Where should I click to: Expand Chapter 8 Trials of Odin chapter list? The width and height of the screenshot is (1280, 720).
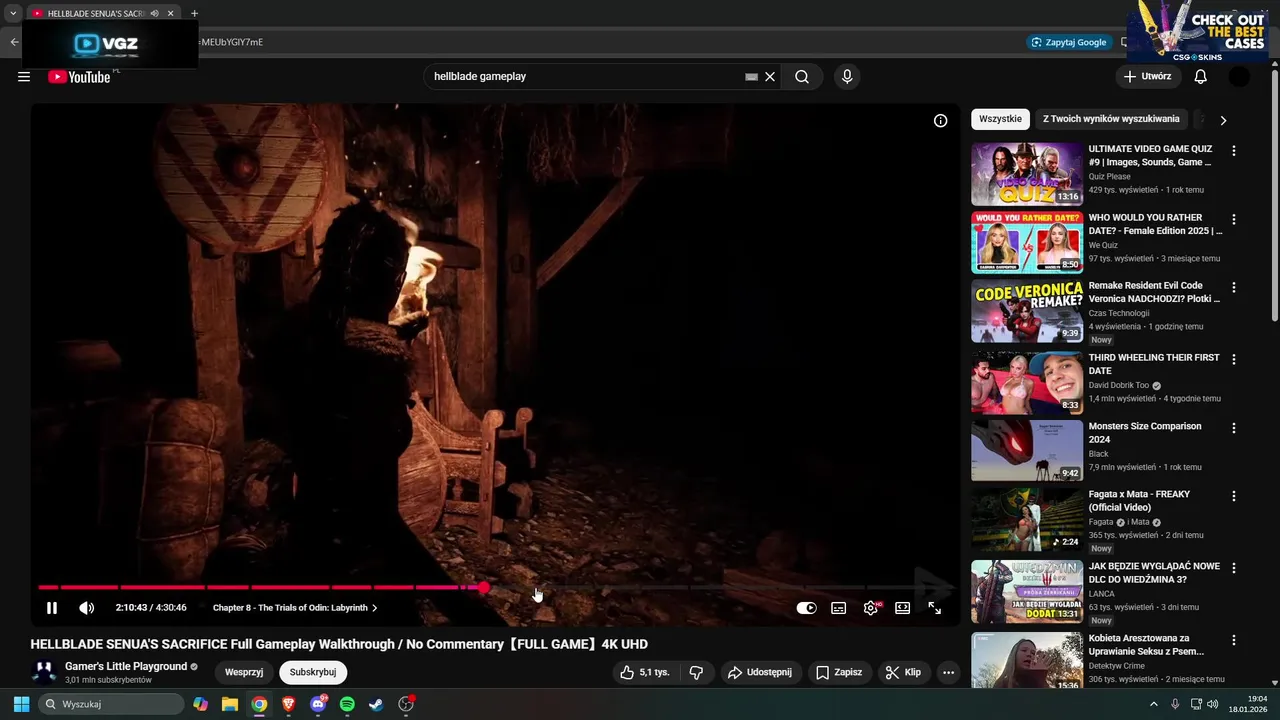[x=295, y=608]
